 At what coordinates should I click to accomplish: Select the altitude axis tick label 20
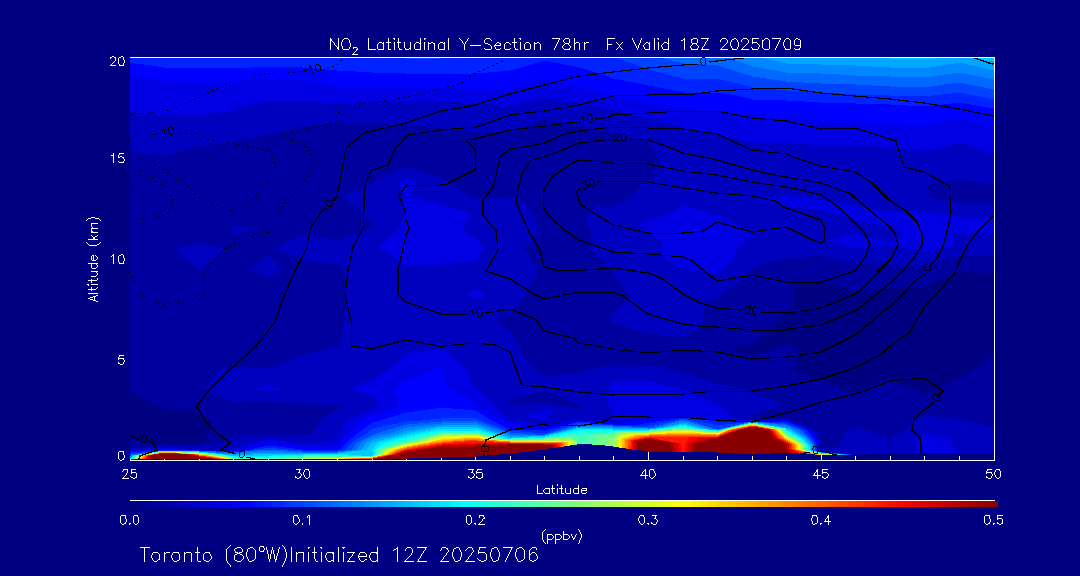click(x=117, y=60)
